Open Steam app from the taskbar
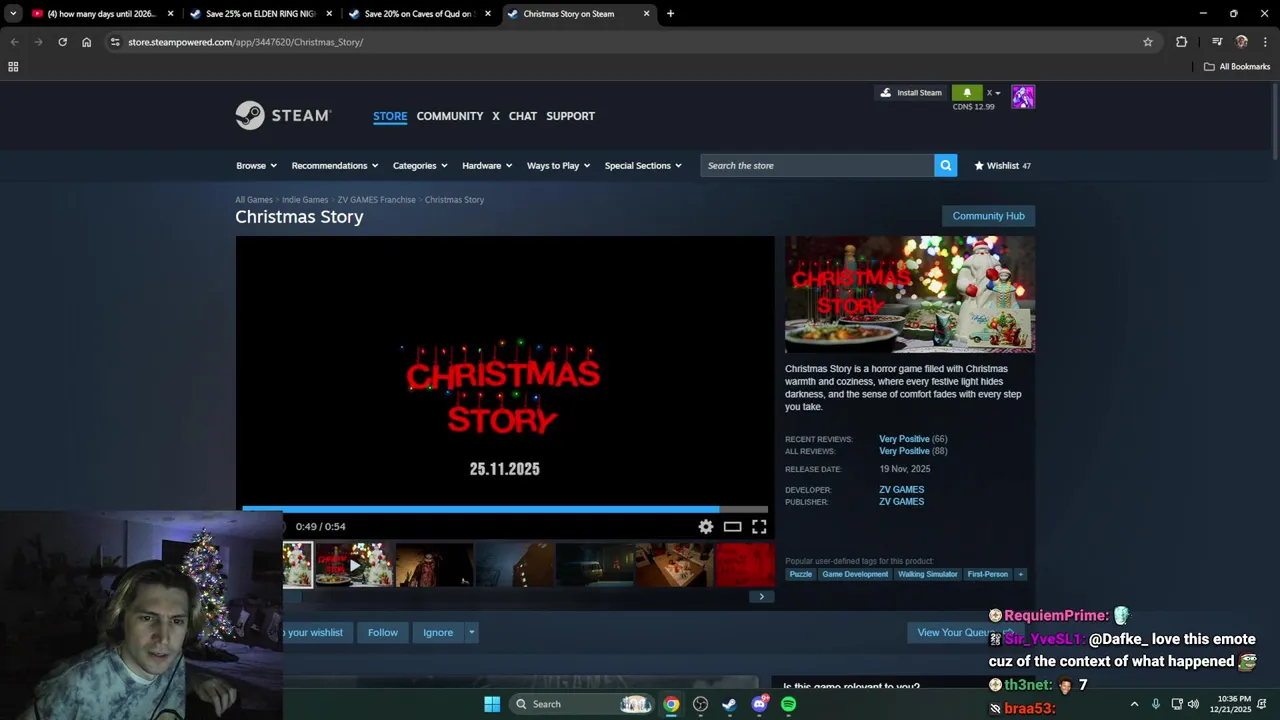The image size is (1280, 720). pos(730,704)
